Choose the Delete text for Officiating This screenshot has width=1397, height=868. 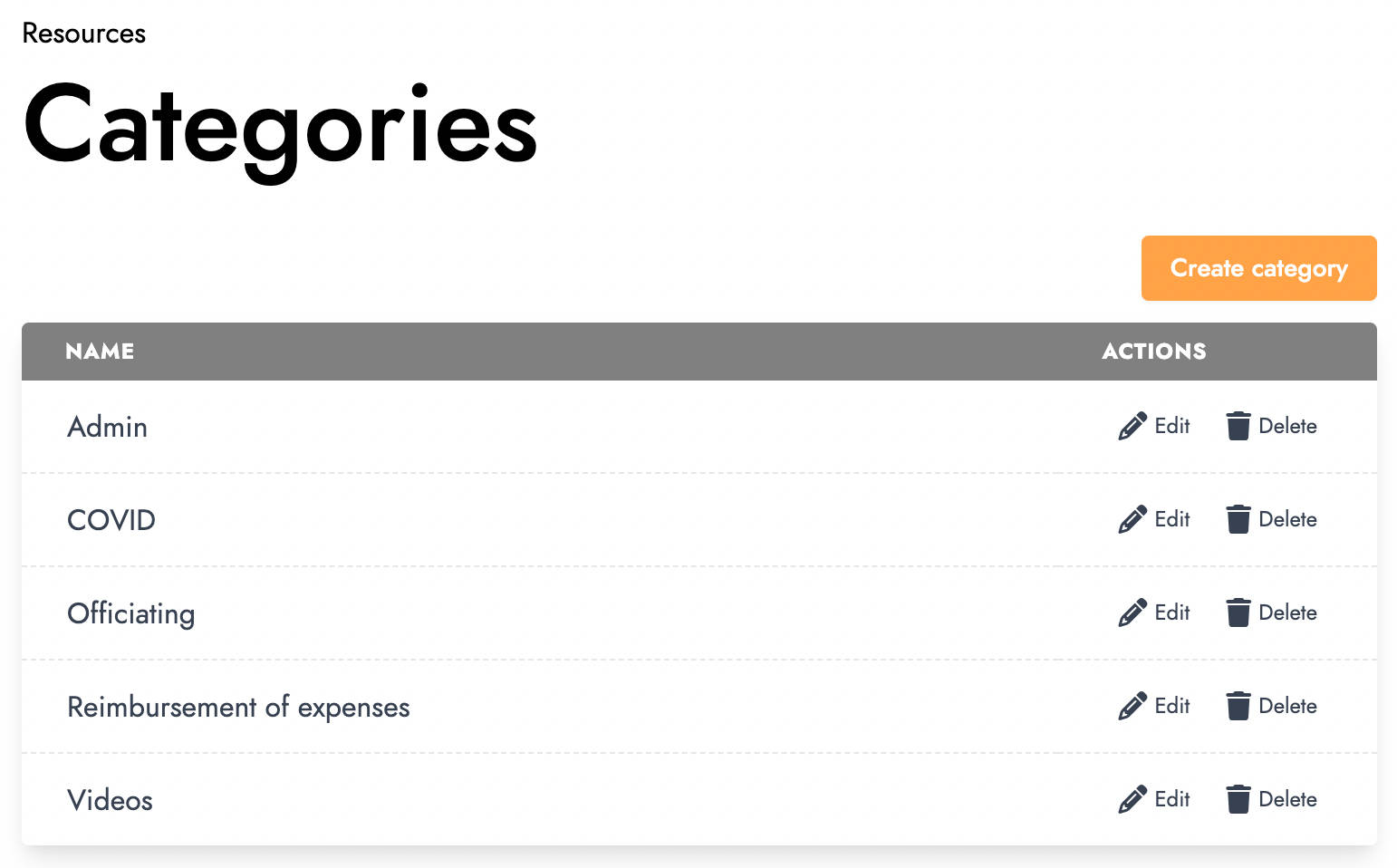pyautogui.click(x=1287, y=612)
